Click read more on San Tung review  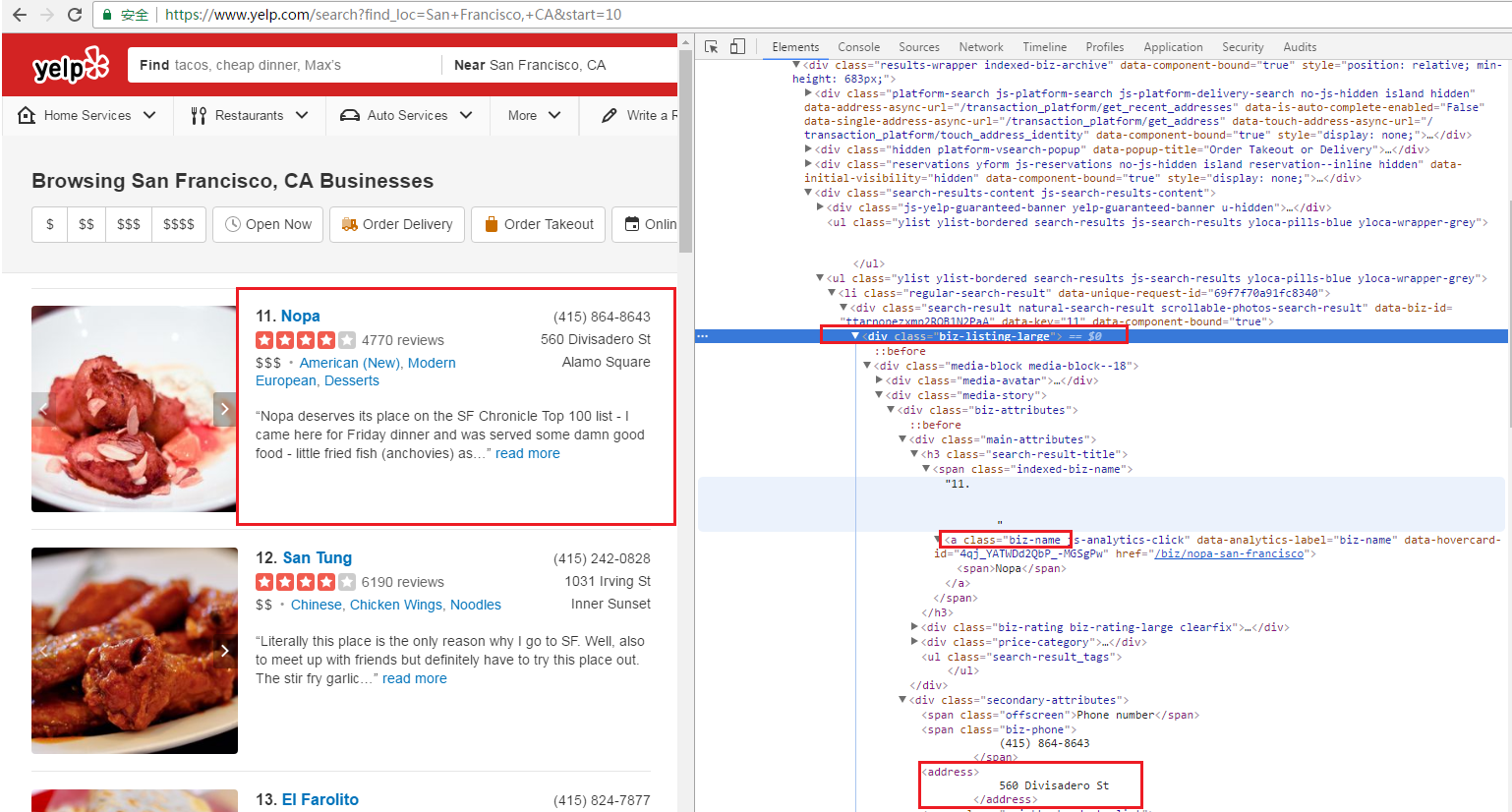point(415,678)
